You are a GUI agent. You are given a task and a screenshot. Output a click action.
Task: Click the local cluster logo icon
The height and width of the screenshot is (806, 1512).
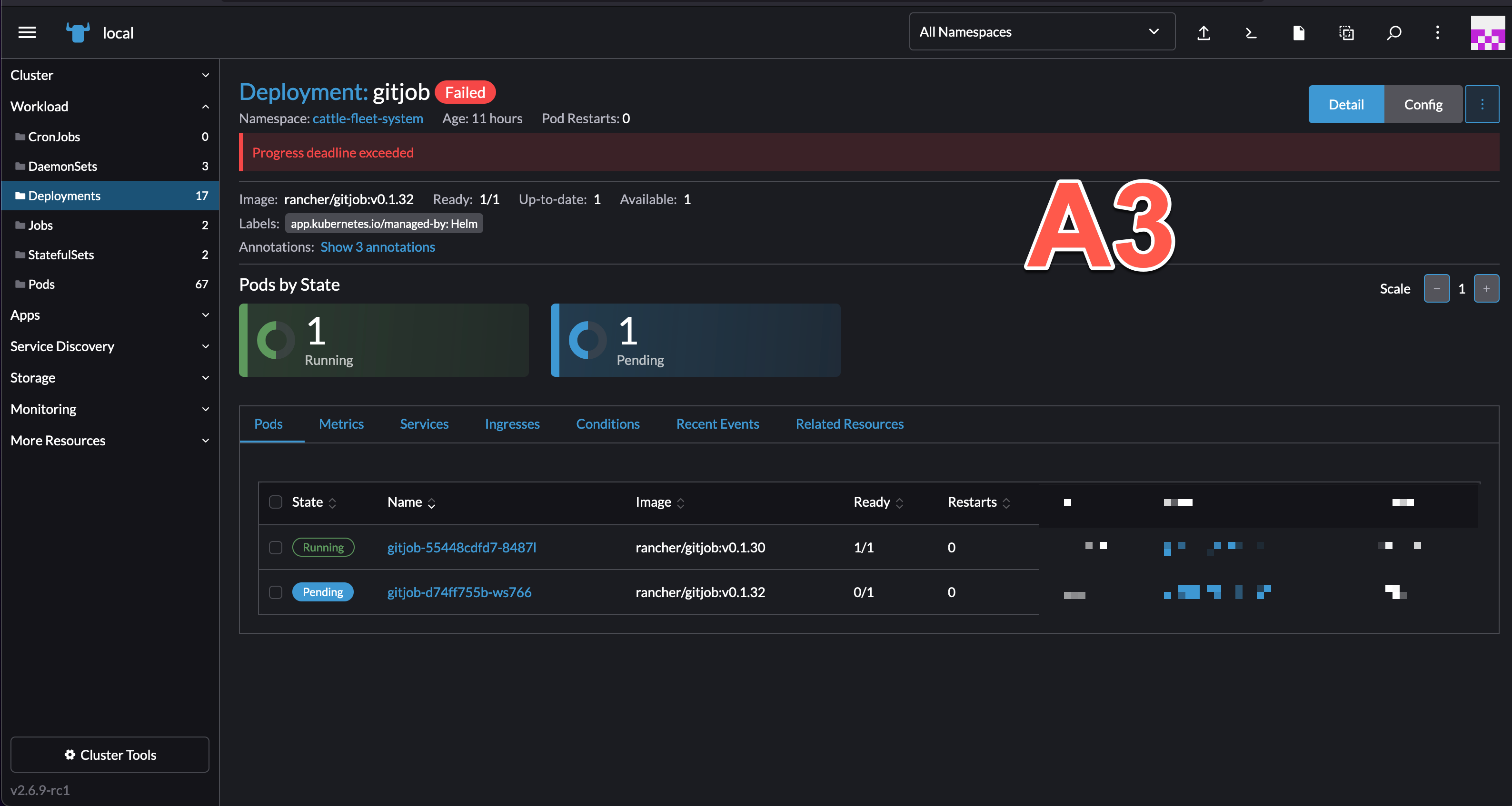tap(77, 32)
